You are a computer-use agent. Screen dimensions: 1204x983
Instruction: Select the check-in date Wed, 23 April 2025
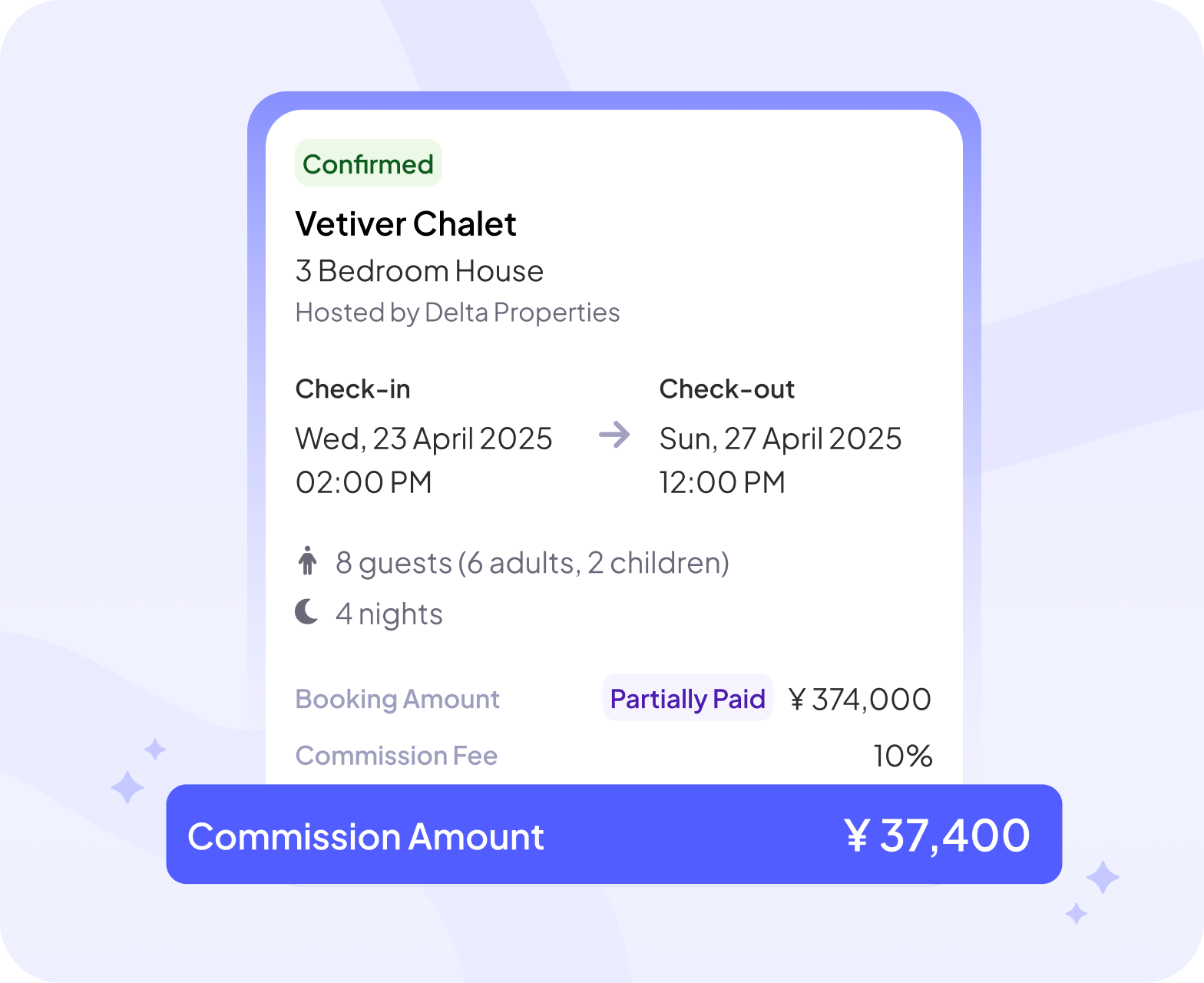coord(424,439)
